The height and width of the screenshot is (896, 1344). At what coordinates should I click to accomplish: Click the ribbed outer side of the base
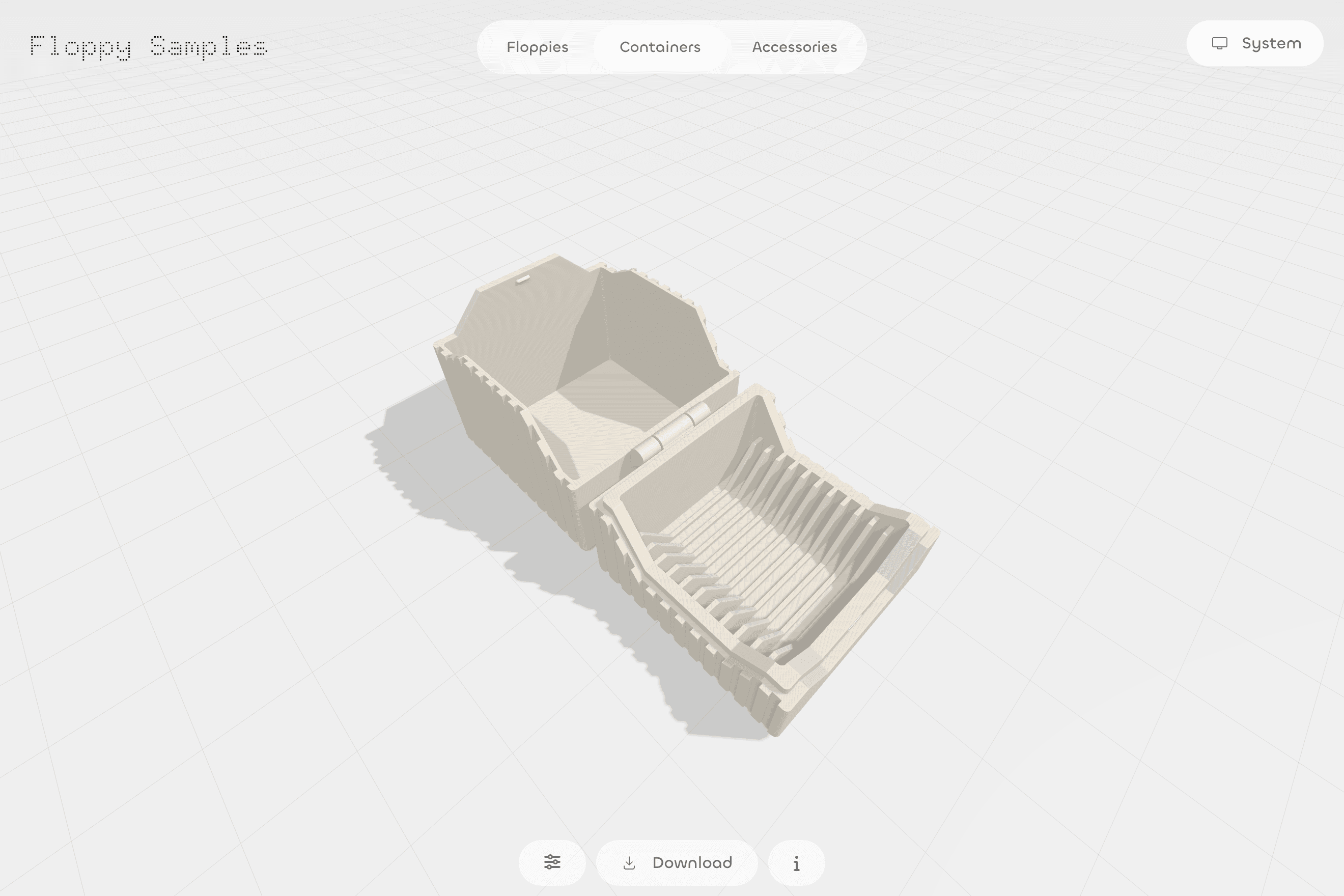686,634
